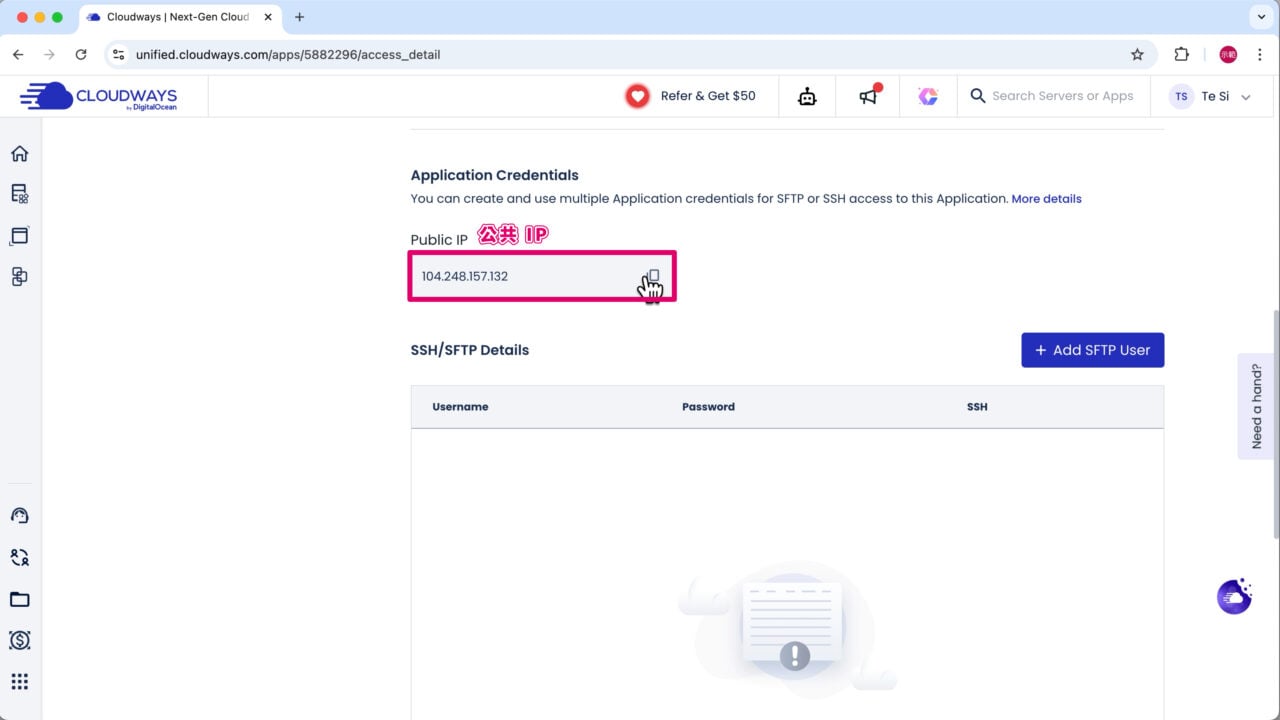Viewport: 1280px width, 720px height.
Task: Check announcements via the megaphone icon
Action: (866, 95)
